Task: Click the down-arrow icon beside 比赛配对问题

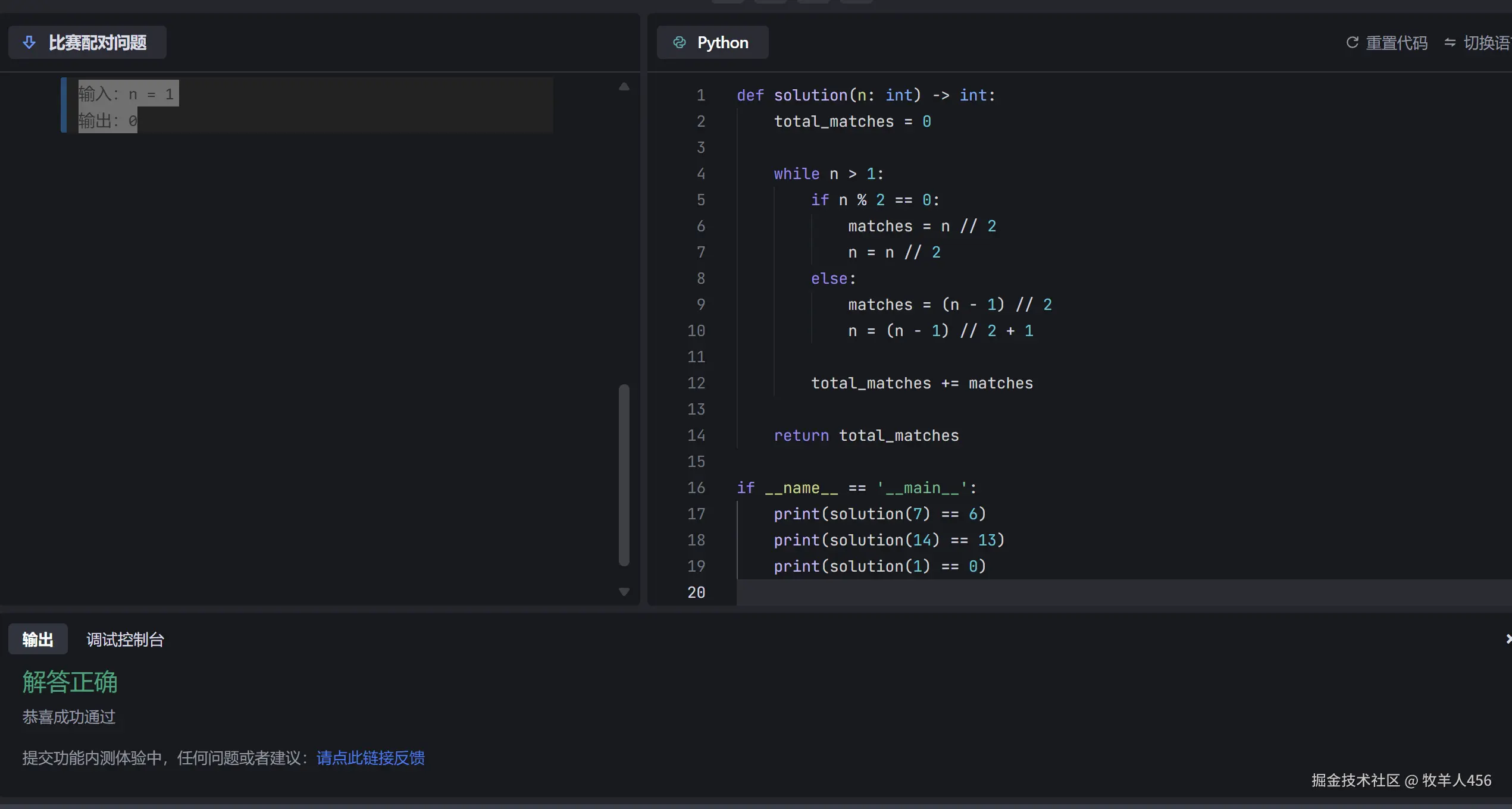Action: tap(29, 42)
